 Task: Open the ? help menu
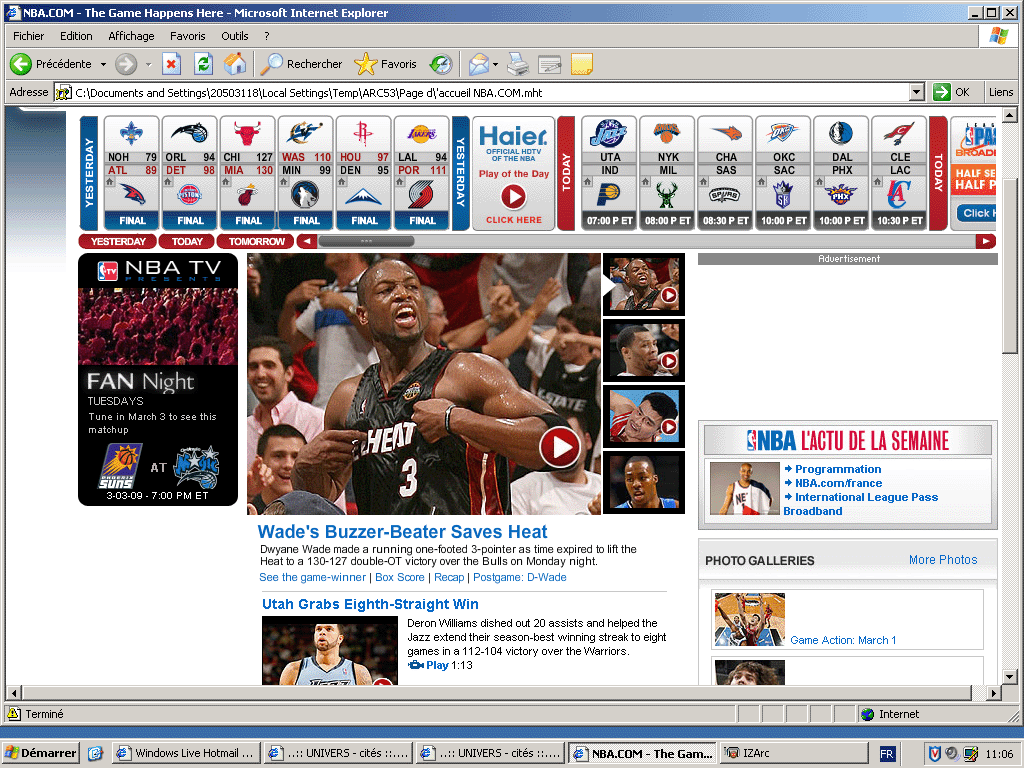(x=266, y=36)
